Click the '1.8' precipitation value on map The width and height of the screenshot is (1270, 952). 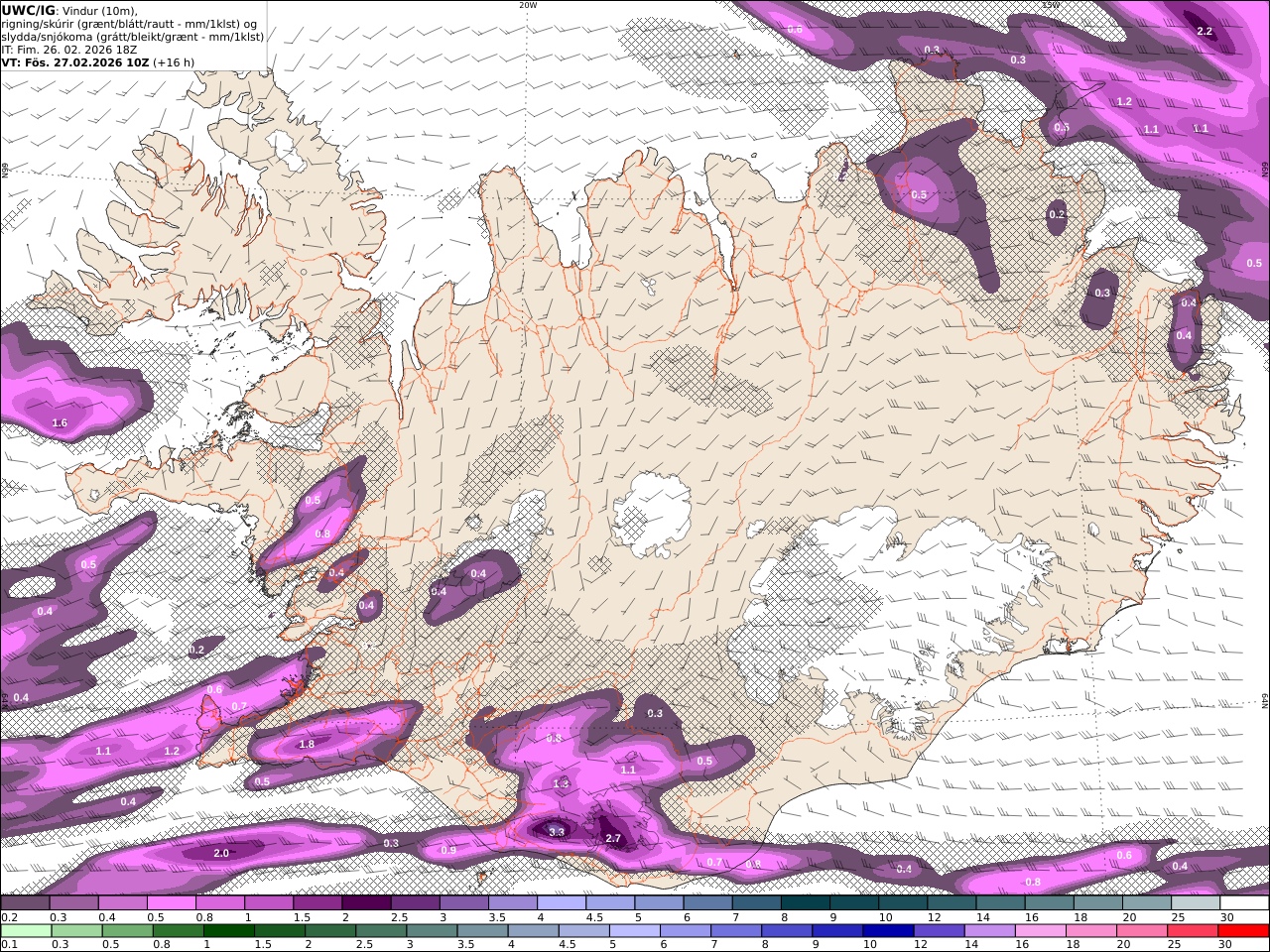point(307,744)
